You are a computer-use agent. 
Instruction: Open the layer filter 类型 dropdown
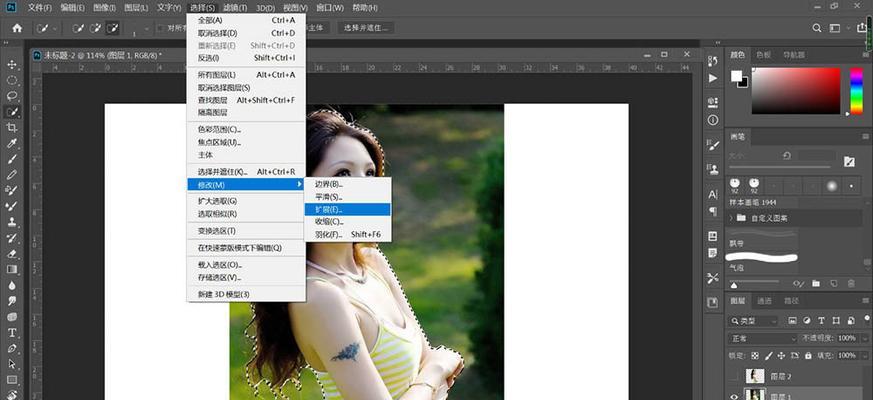(753, 321)
